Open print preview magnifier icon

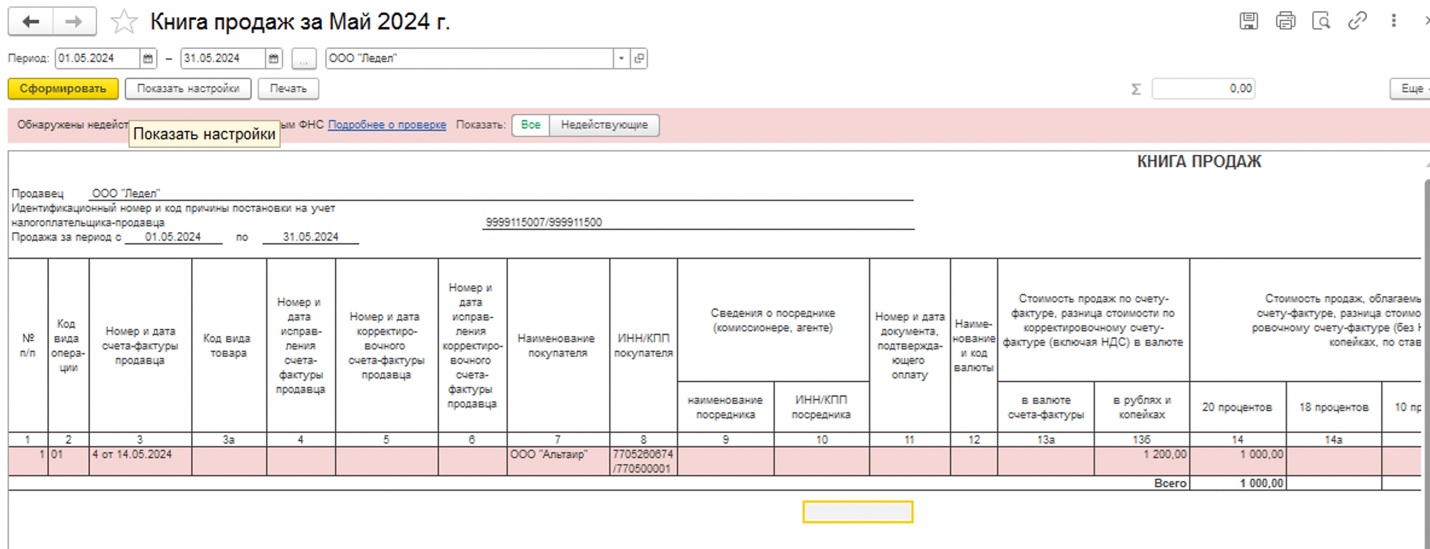pos(1321,21)
